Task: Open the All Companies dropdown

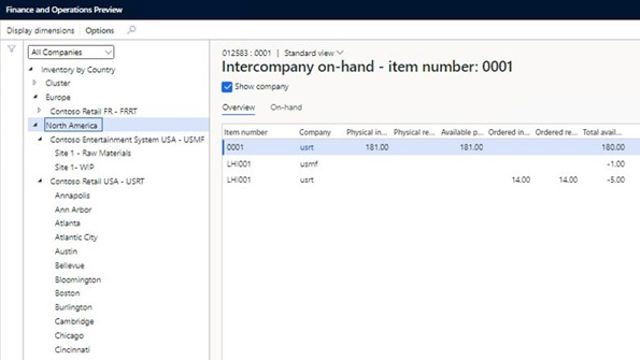Action: 71,52
